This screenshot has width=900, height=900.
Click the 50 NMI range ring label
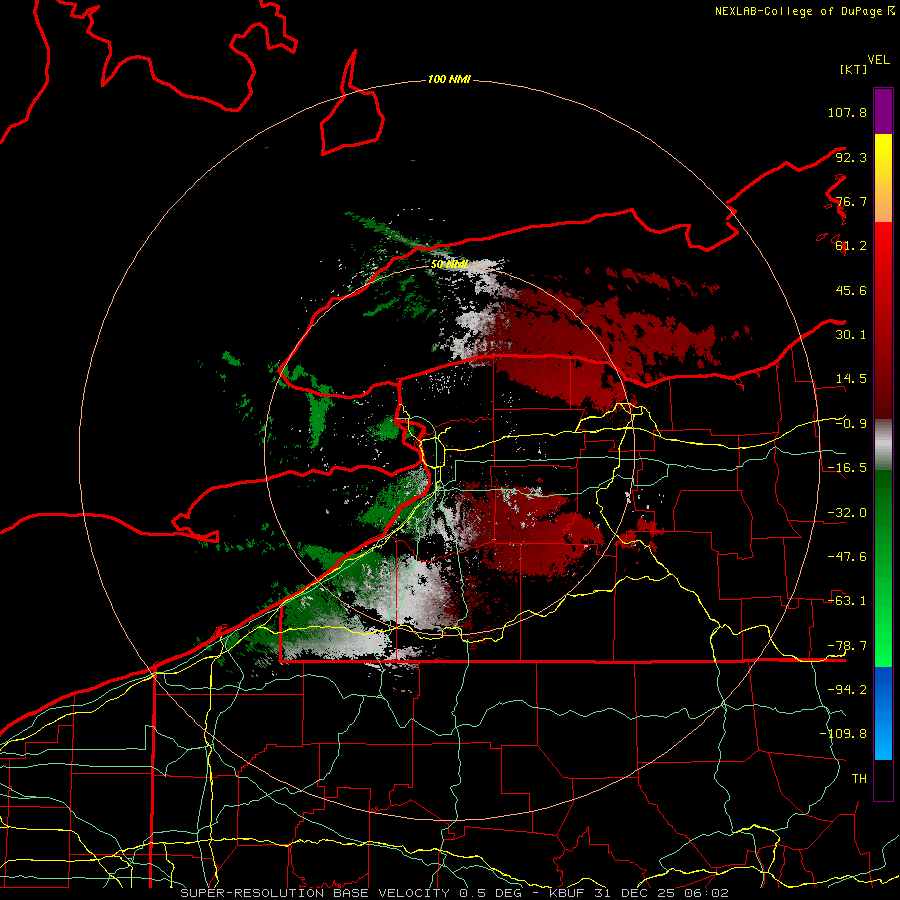(x=449, y=265)
